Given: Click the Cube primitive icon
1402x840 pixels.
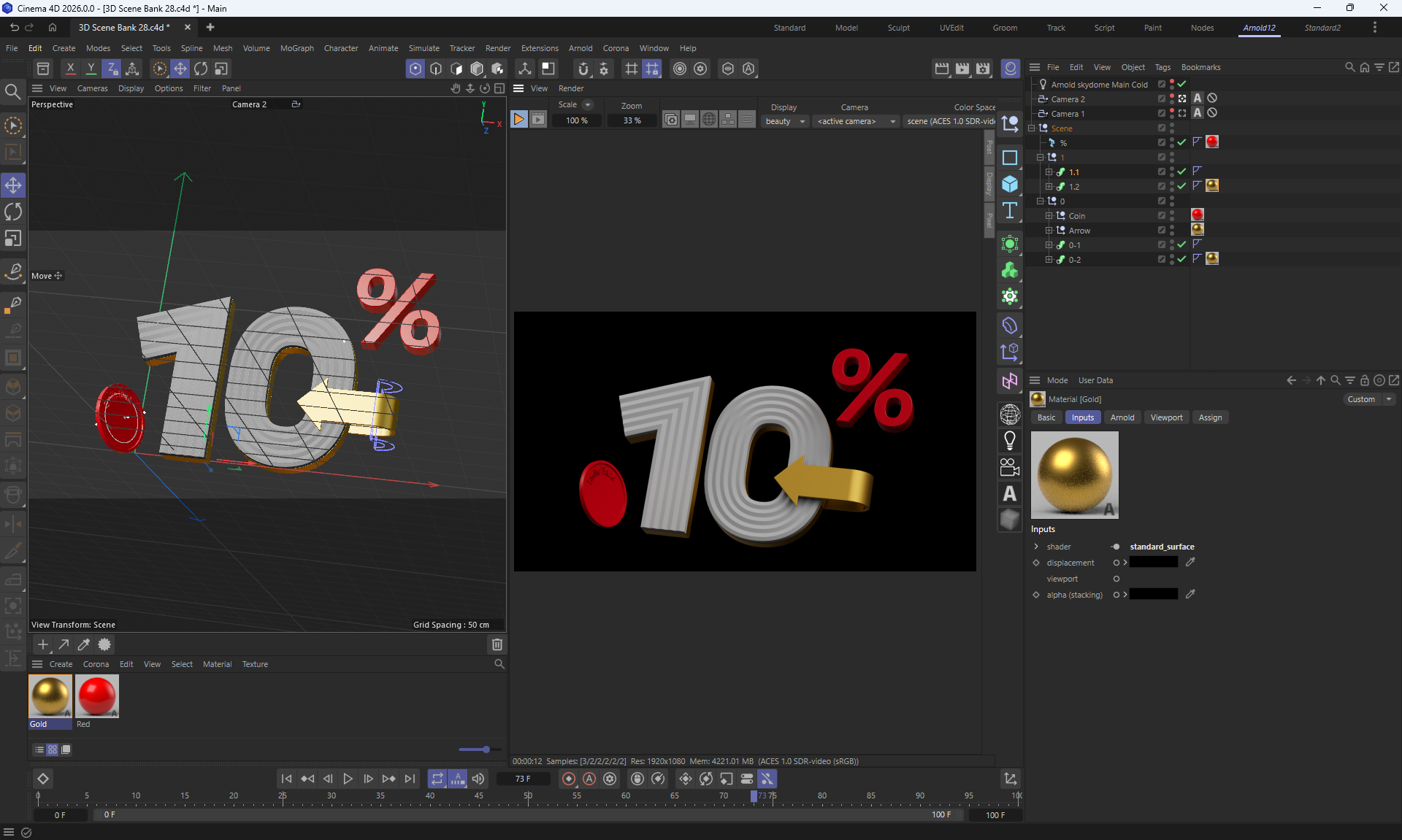Looking at the screenshot, I should click(1010, 184).
